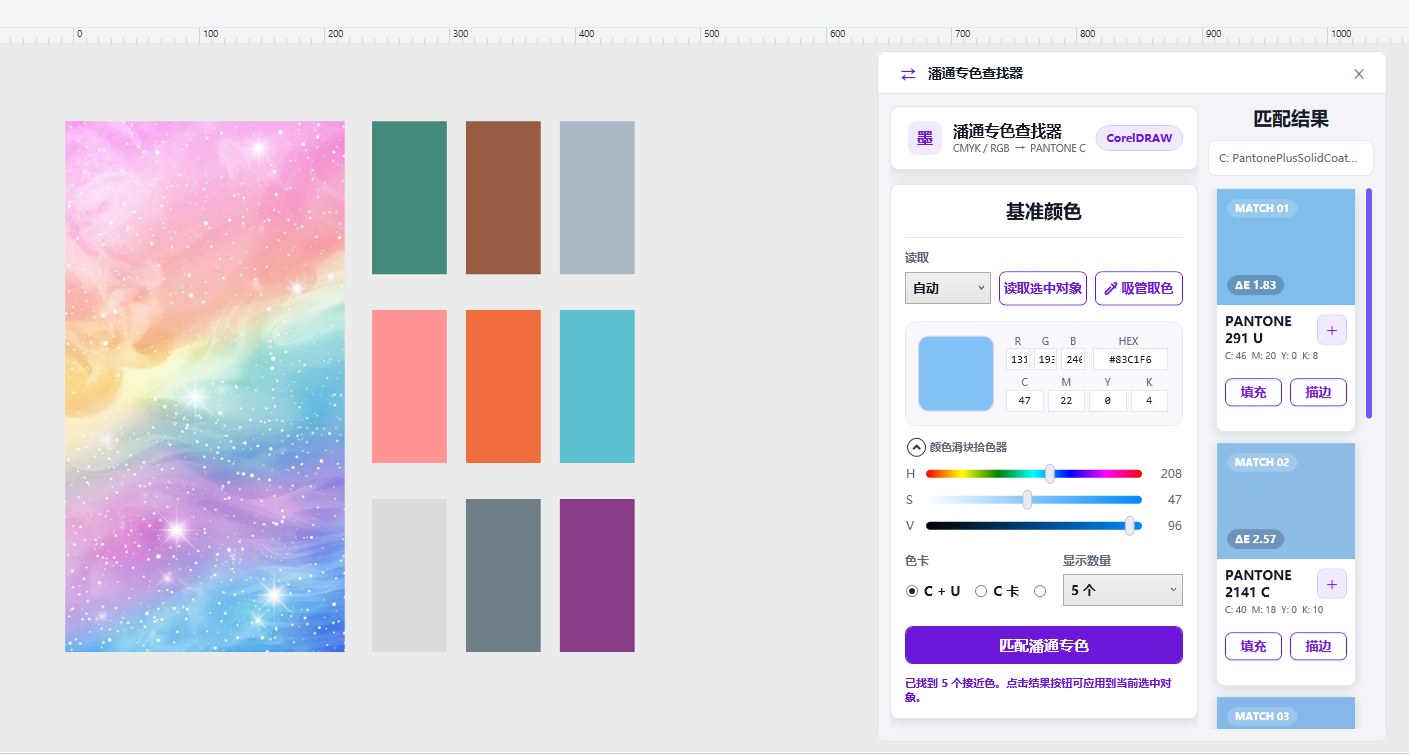Click the C: 40 M: 18 CMYK text

1274,609
